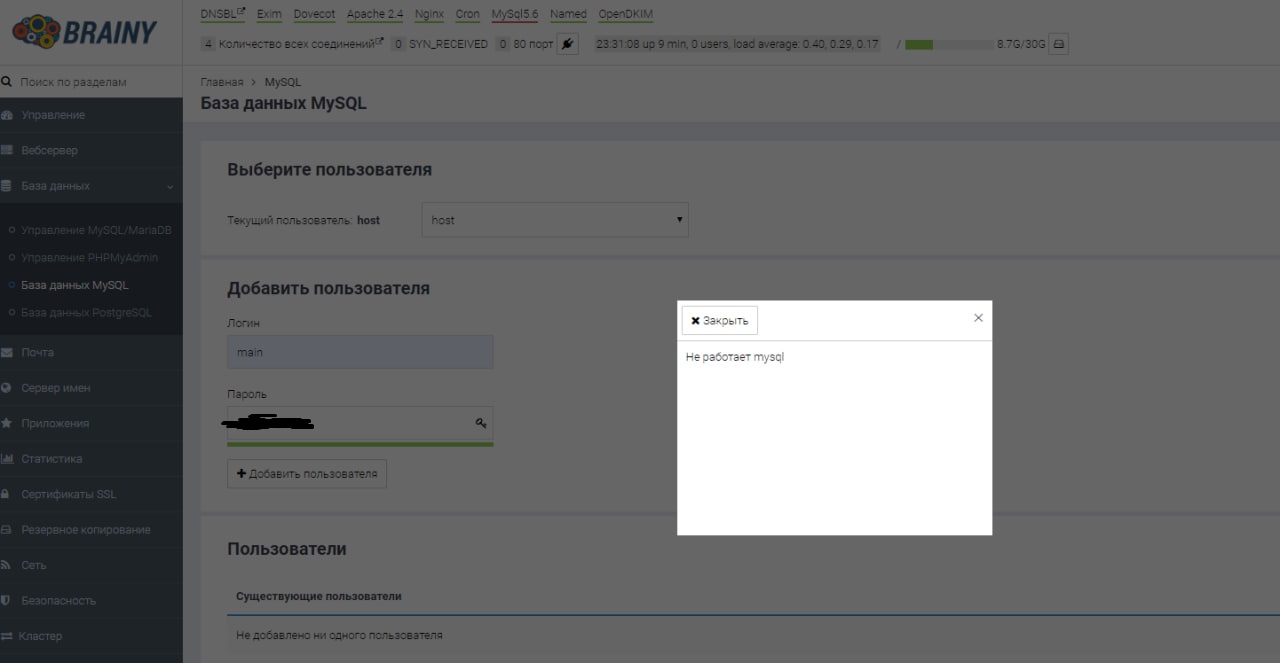
Task: Select База данных PostgreSQL menu item
Action: point(86,313)
